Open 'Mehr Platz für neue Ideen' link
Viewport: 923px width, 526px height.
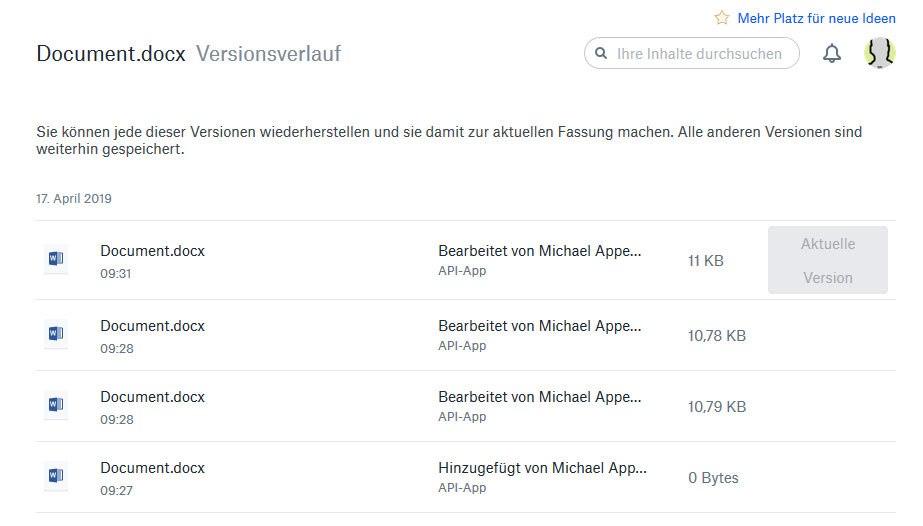816,18
